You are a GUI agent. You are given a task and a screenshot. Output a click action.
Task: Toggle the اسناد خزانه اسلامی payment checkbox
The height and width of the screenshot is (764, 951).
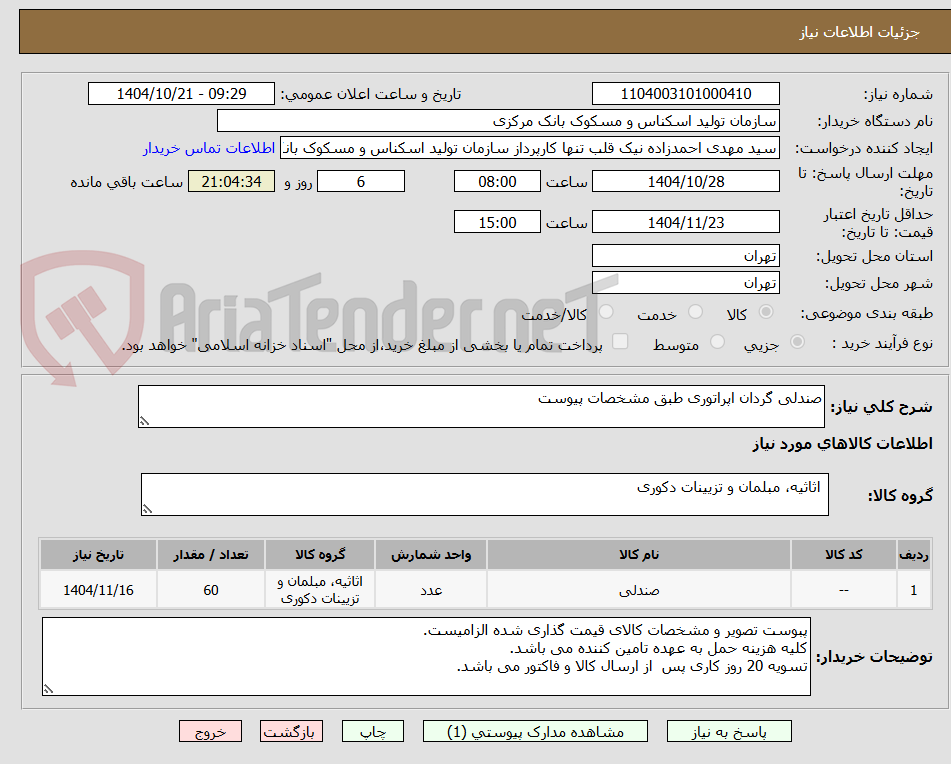coord(620,341)
